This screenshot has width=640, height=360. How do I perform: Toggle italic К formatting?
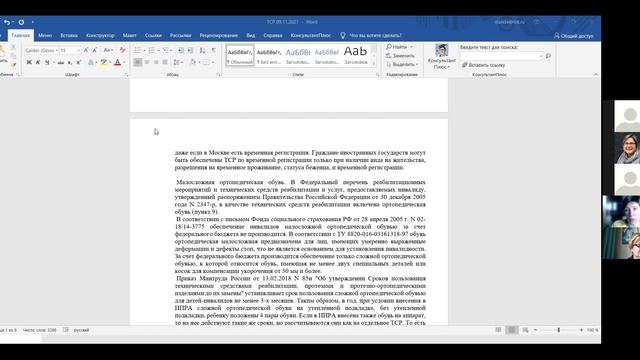coord(38,62)
